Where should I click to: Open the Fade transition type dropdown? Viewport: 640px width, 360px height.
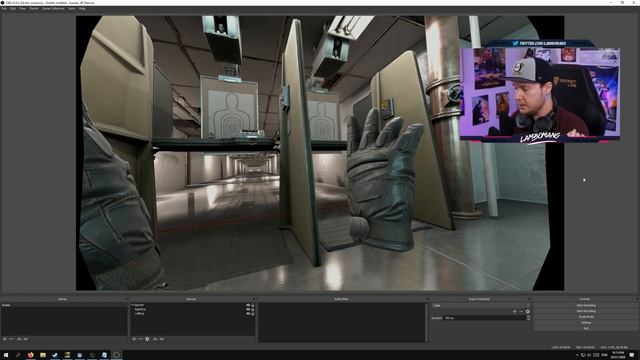(x=481, y=305)
